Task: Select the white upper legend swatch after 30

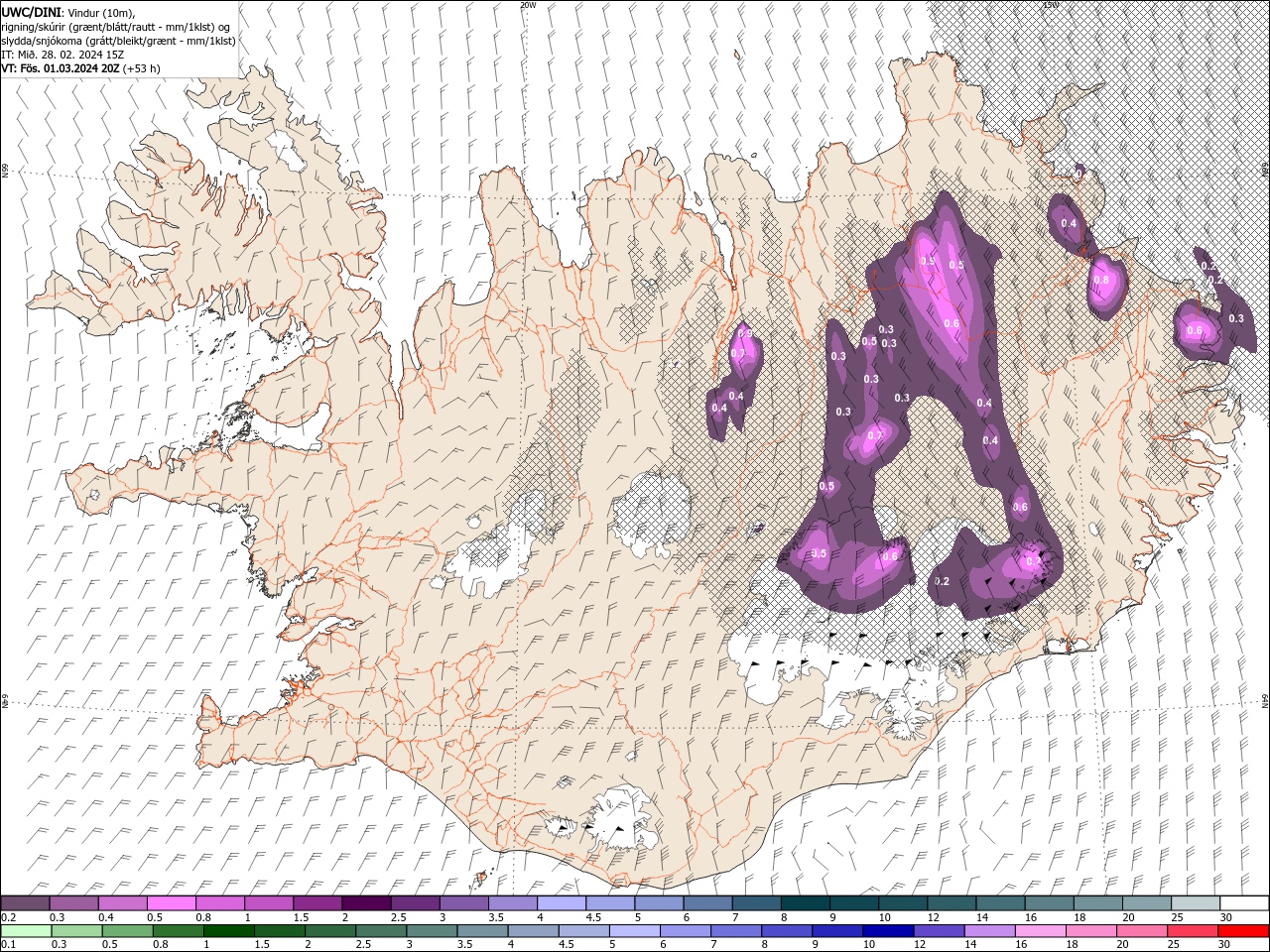Action: 1242,903
